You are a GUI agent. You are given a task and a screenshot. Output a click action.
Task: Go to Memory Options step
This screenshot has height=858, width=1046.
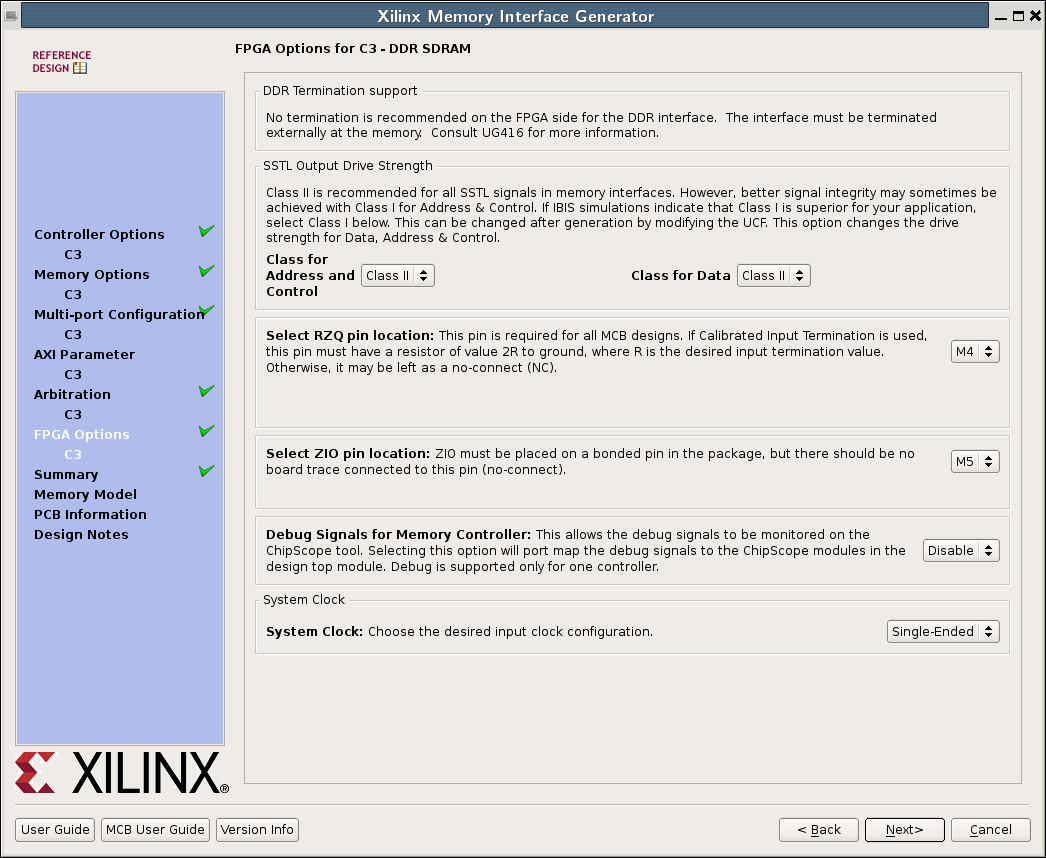tap(92, 275)
